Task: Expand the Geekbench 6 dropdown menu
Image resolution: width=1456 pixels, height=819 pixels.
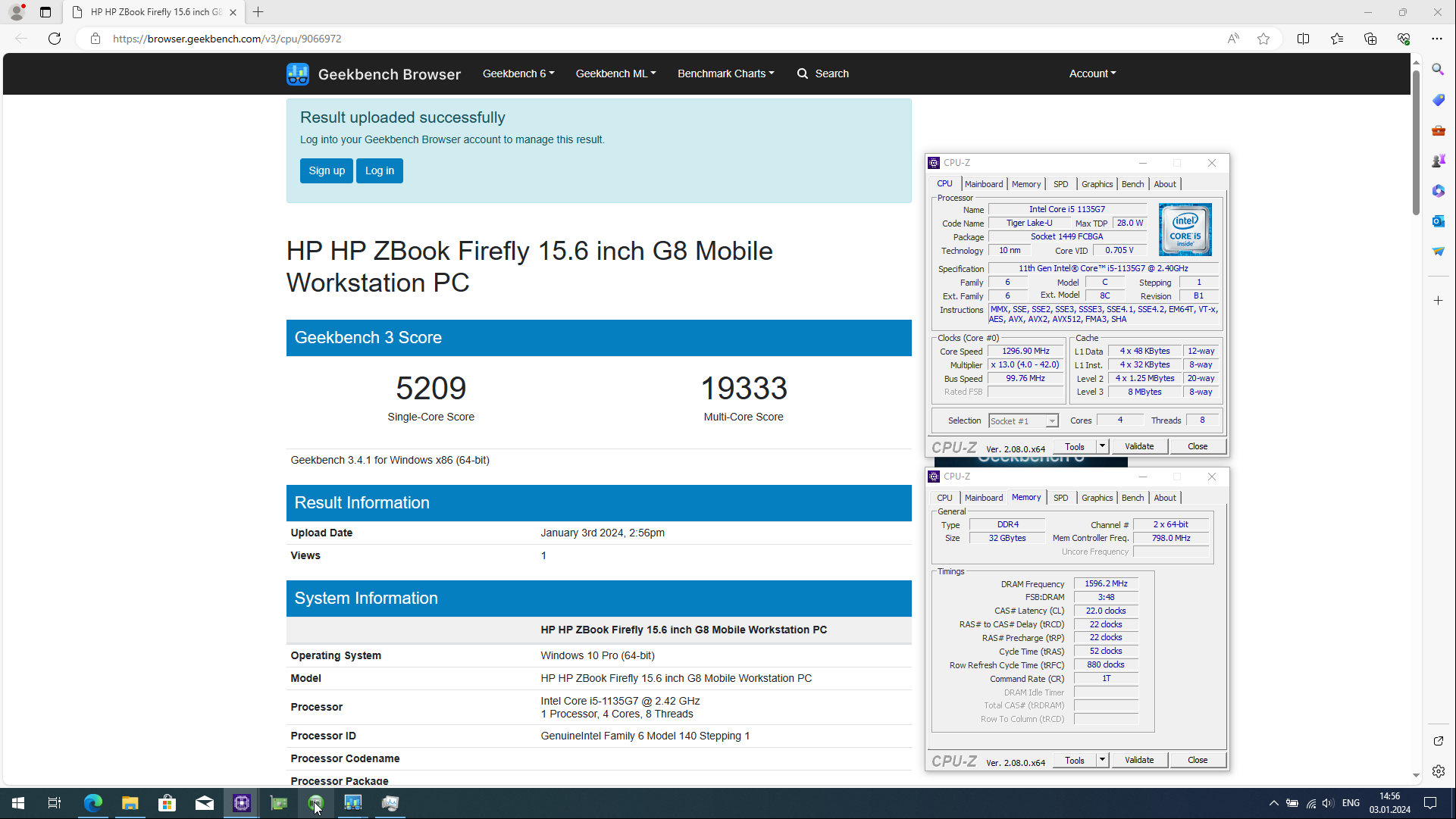Action: point(518,73)
